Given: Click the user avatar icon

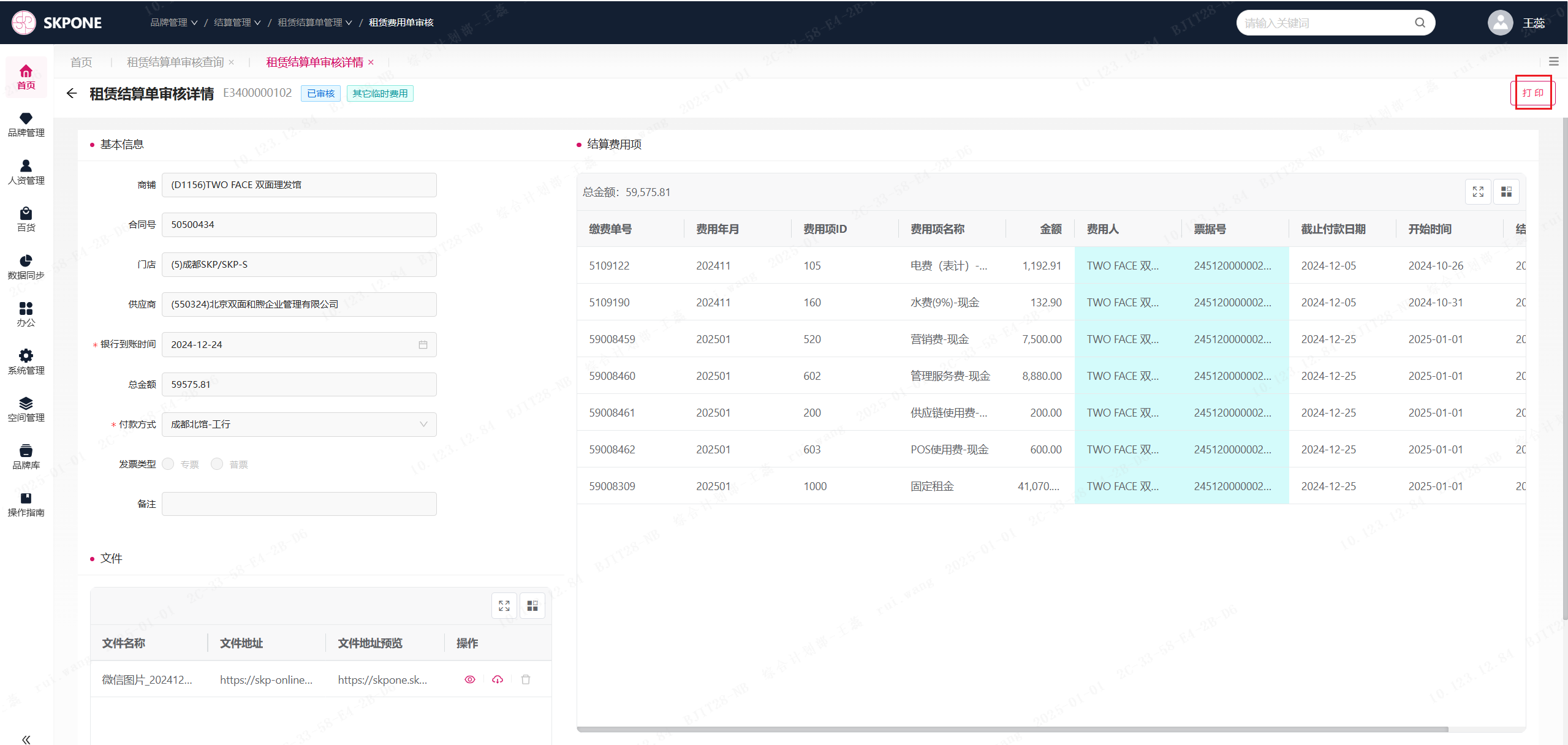Looking at the screenshot, I should (x=1500, y=23).
